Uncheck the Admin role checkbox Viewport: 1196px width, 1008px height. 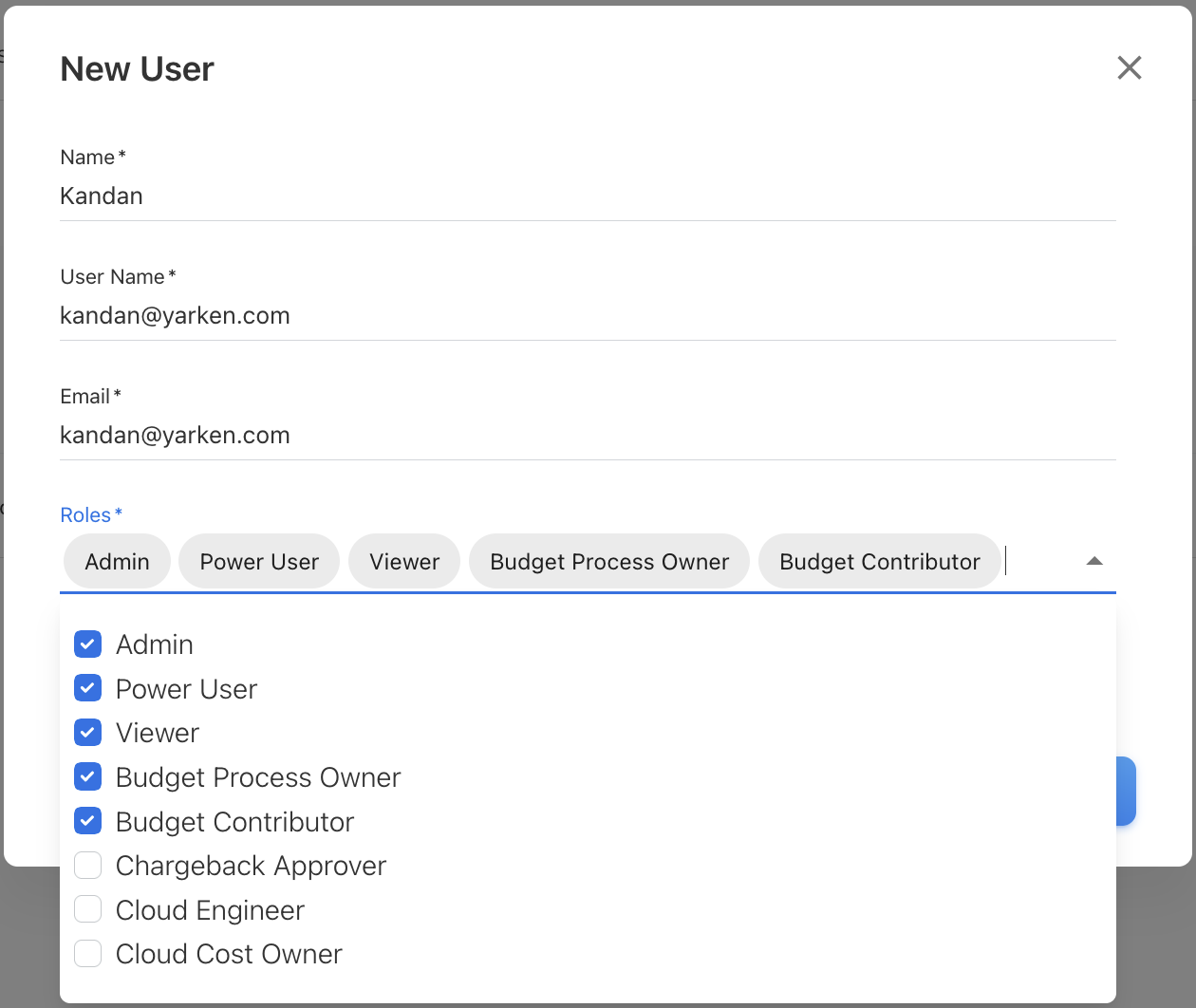coord(88,644)
